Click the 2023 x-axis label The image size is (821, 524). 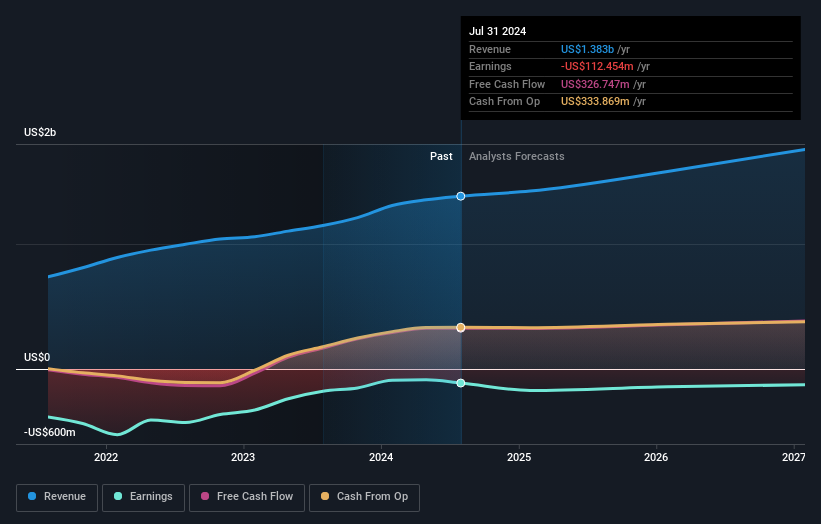click(x=243, y=458)
